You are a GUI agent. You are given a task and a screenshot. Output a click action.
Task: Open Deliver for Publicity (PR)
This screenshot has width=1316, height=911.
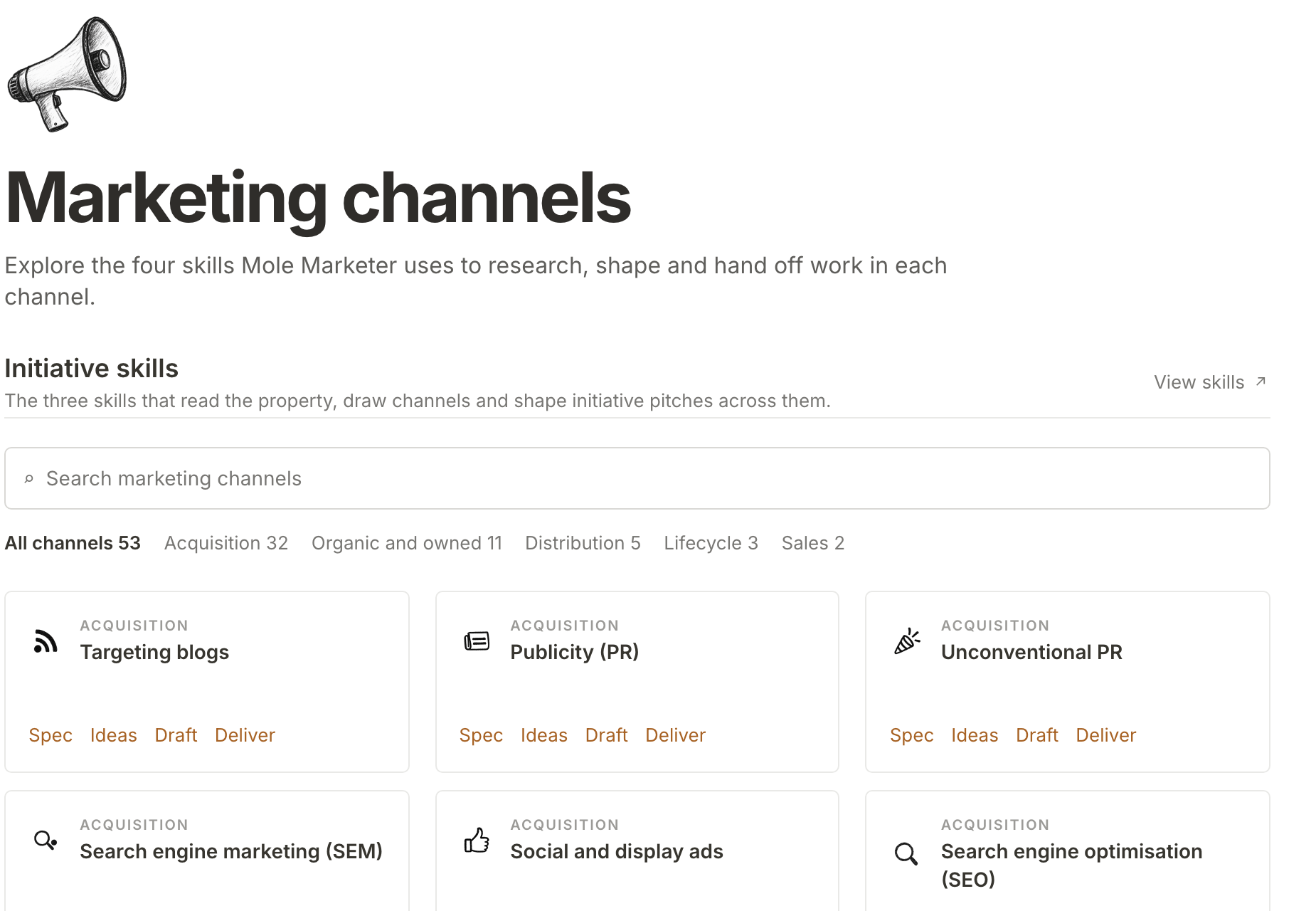(x=675, y=735)
